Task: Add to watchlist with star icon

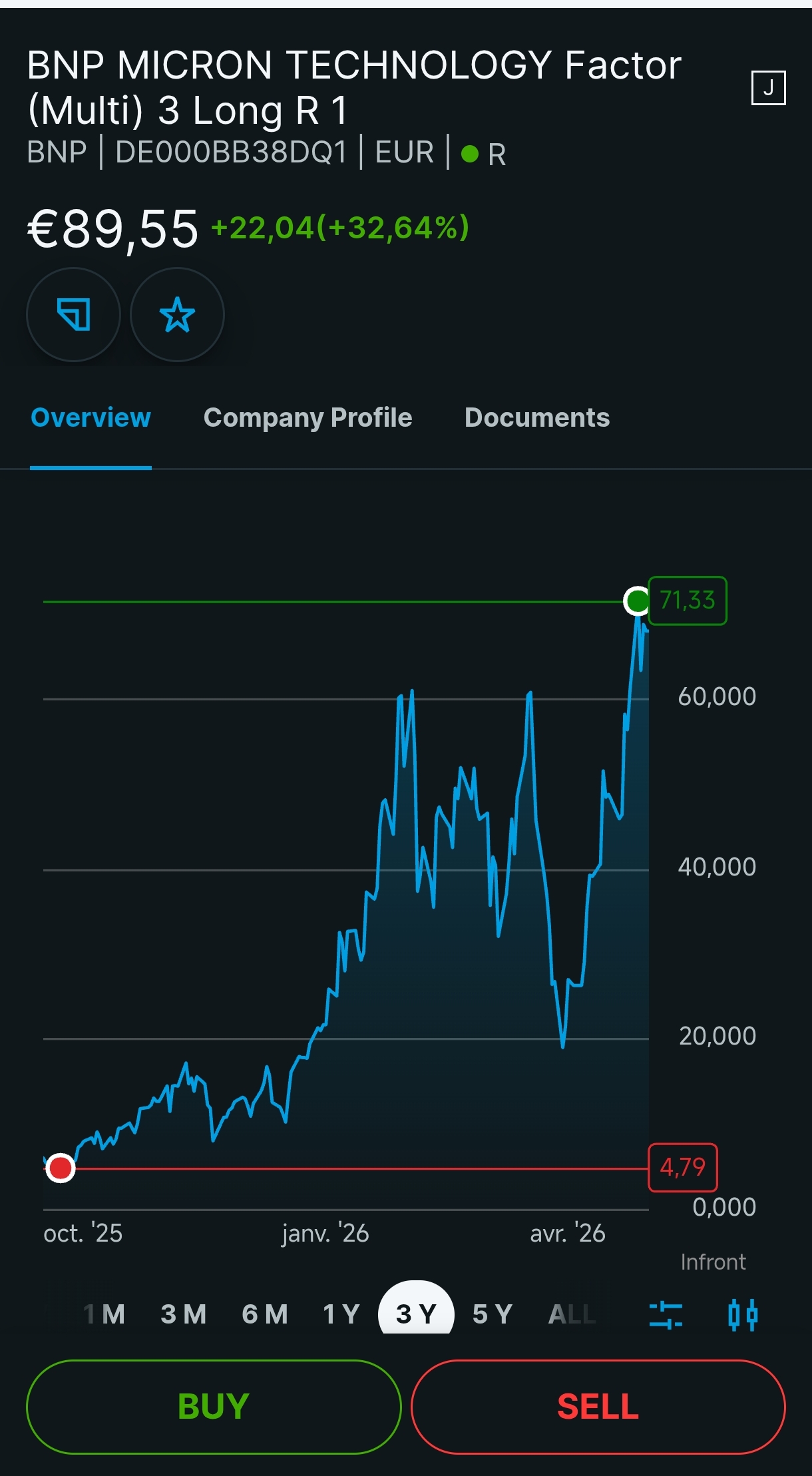Action: click(177, 314)
